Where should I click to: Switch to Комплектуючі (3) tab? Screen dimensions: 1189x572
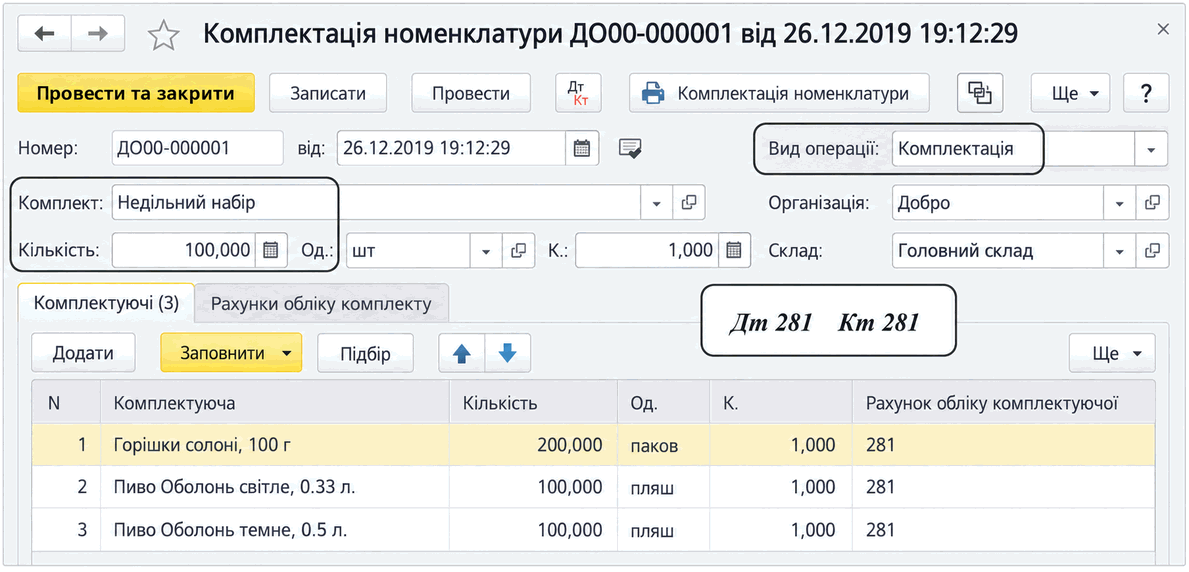(106, 304)
